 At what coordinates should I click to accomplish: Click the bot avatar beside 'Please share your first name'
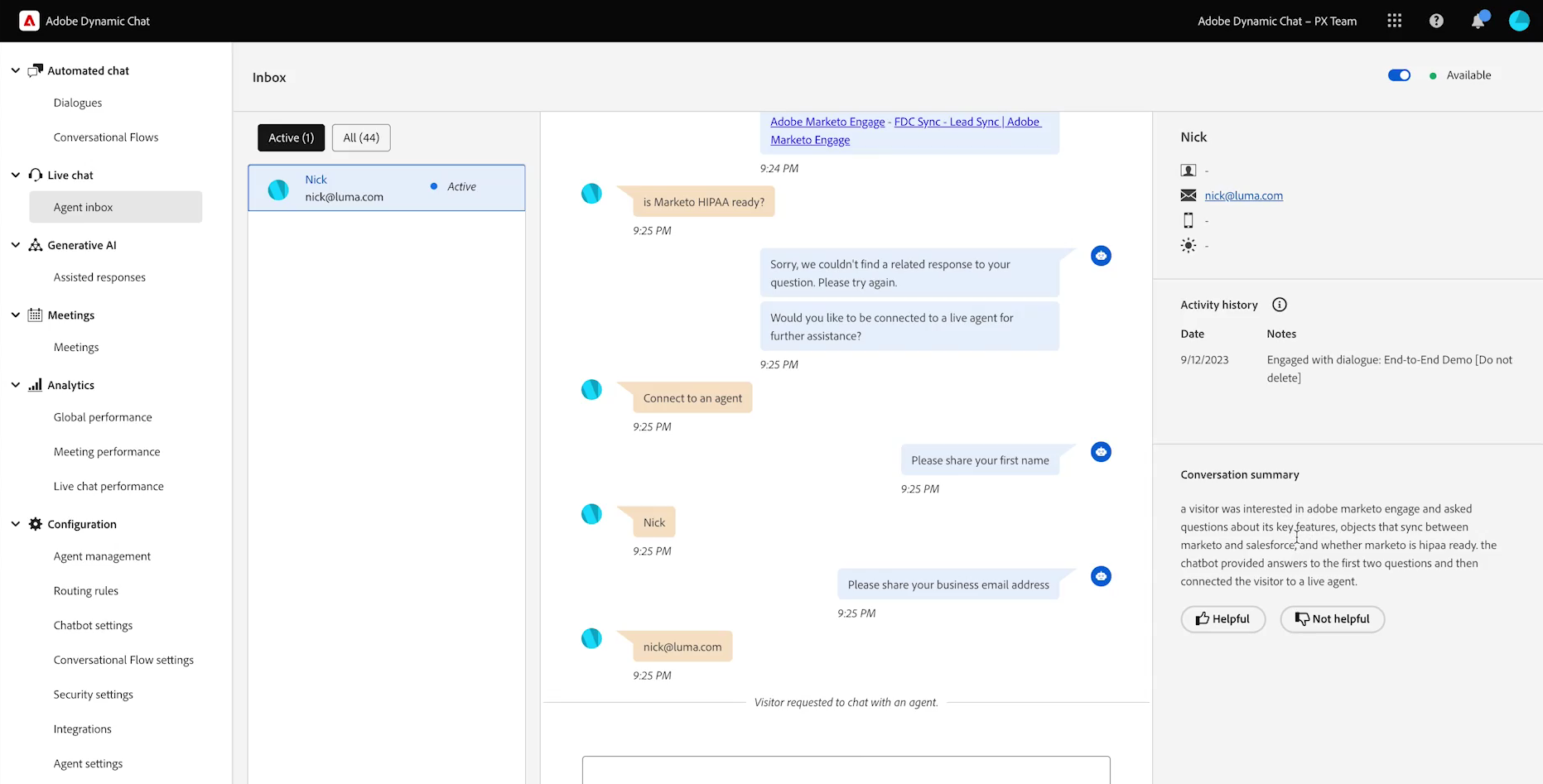tap(1101, 452)
